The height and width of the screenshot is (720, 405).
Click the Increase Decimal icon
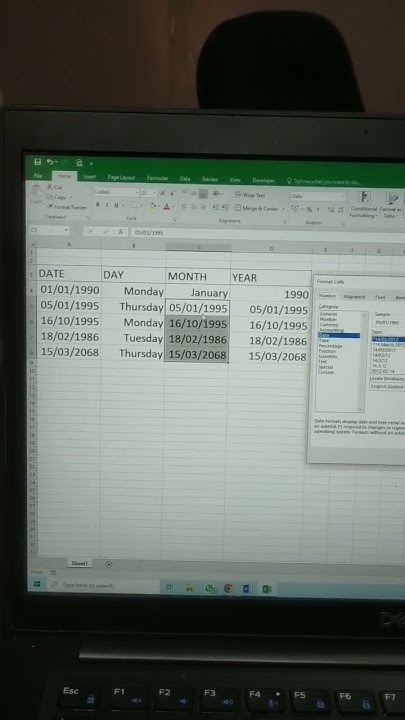pos(331,210)
